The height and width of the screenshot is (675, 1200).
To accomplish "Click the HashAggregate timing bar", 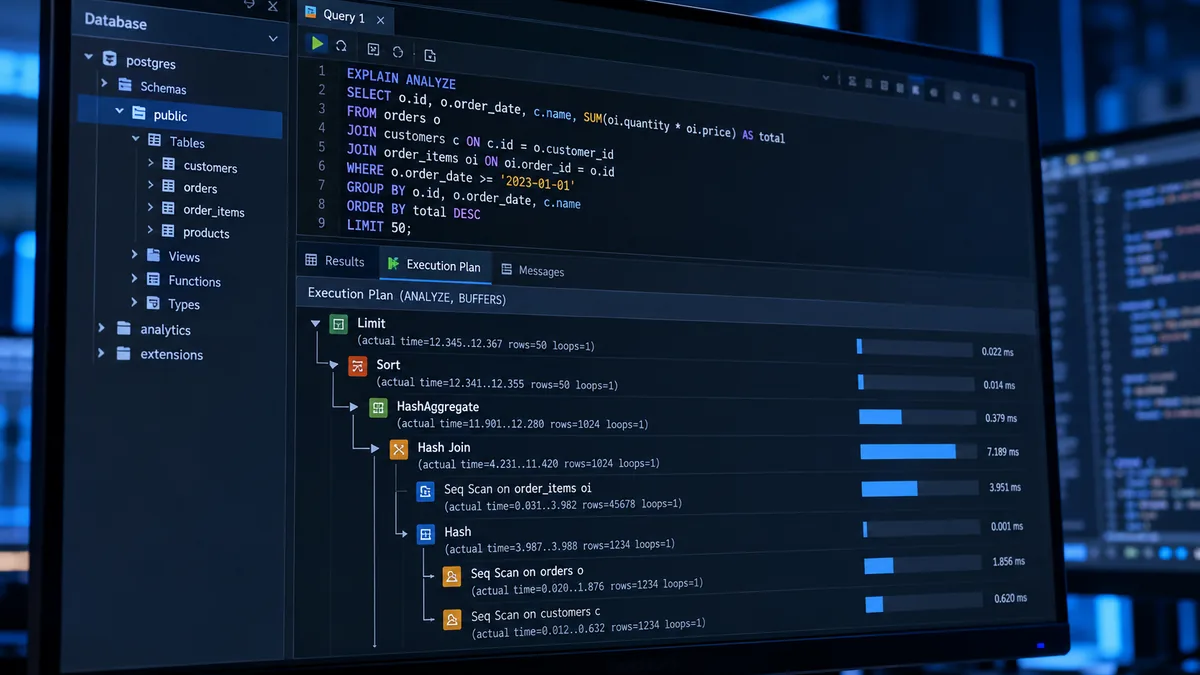I will tap(917, 417).
